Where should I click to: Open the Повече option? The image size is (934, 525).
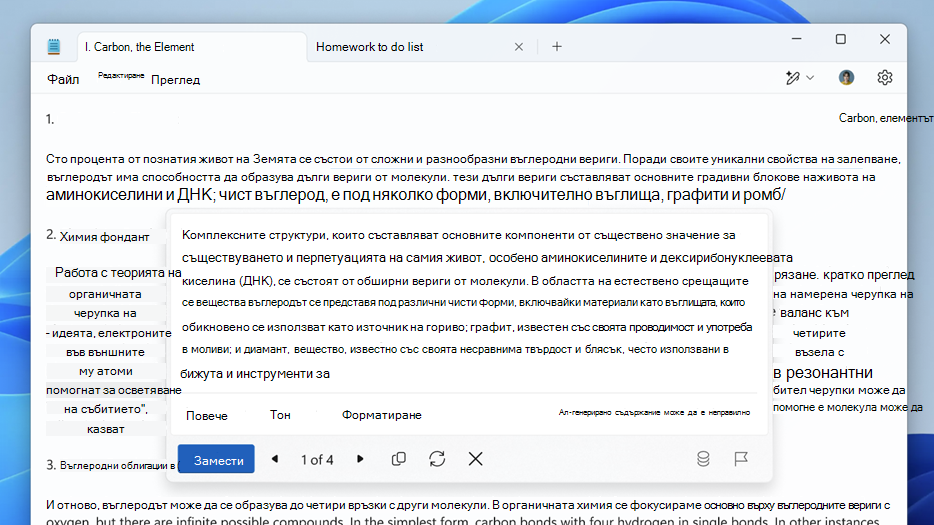pyautogui.click(x=207, y=415)
